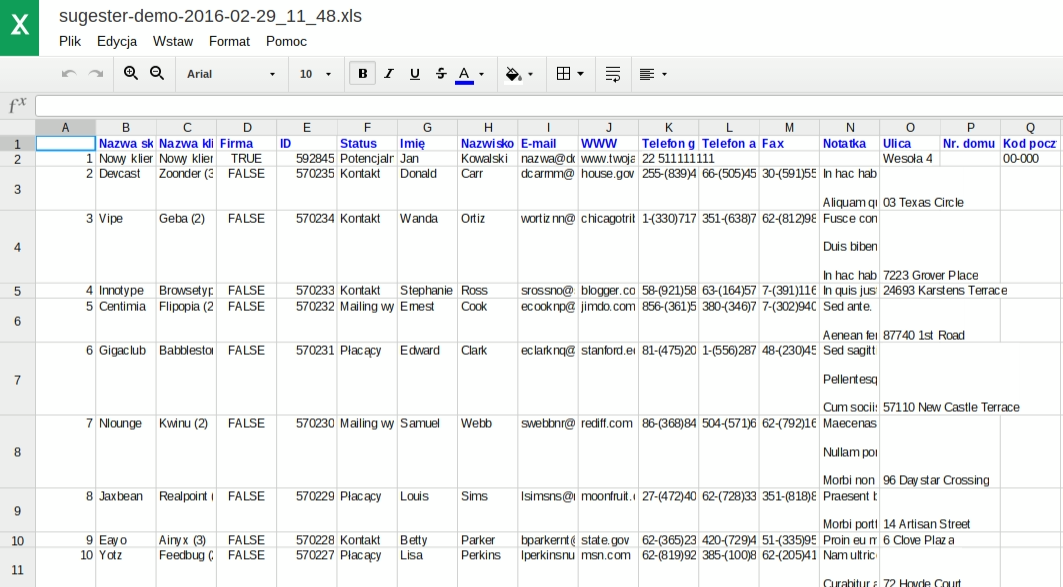Open the Arial font family dropdown
Image resolution: width=1063 pixels, height=587 pixels.
click(x=231, y=74)
